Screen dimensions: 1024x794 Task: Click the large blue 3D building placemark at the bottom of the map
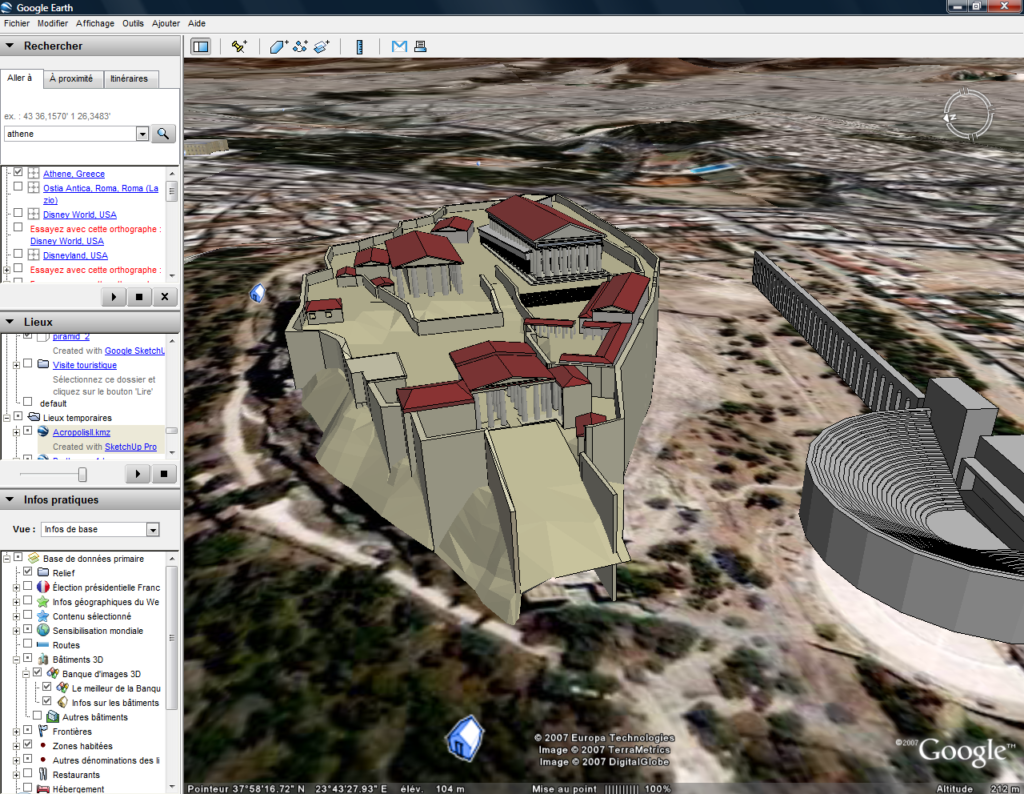tap(465, 738)
